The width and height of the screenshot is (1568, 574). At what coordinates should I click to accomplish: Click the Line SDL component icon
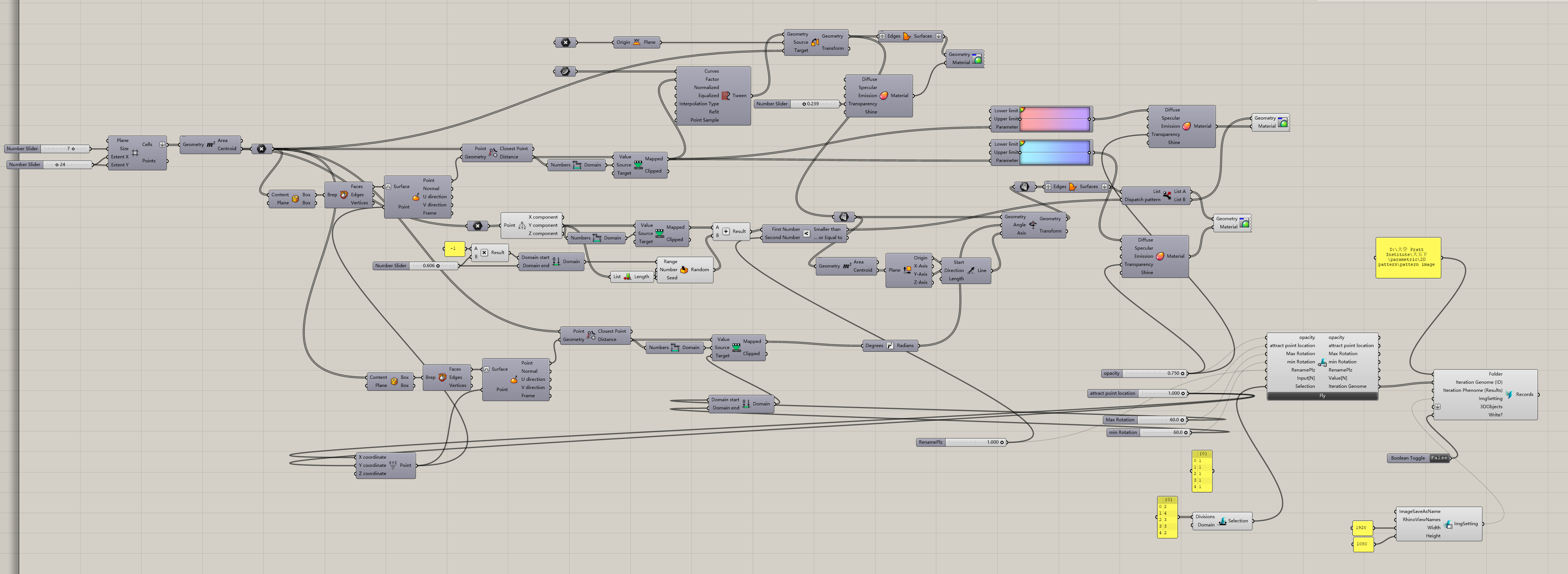[971, 270]
